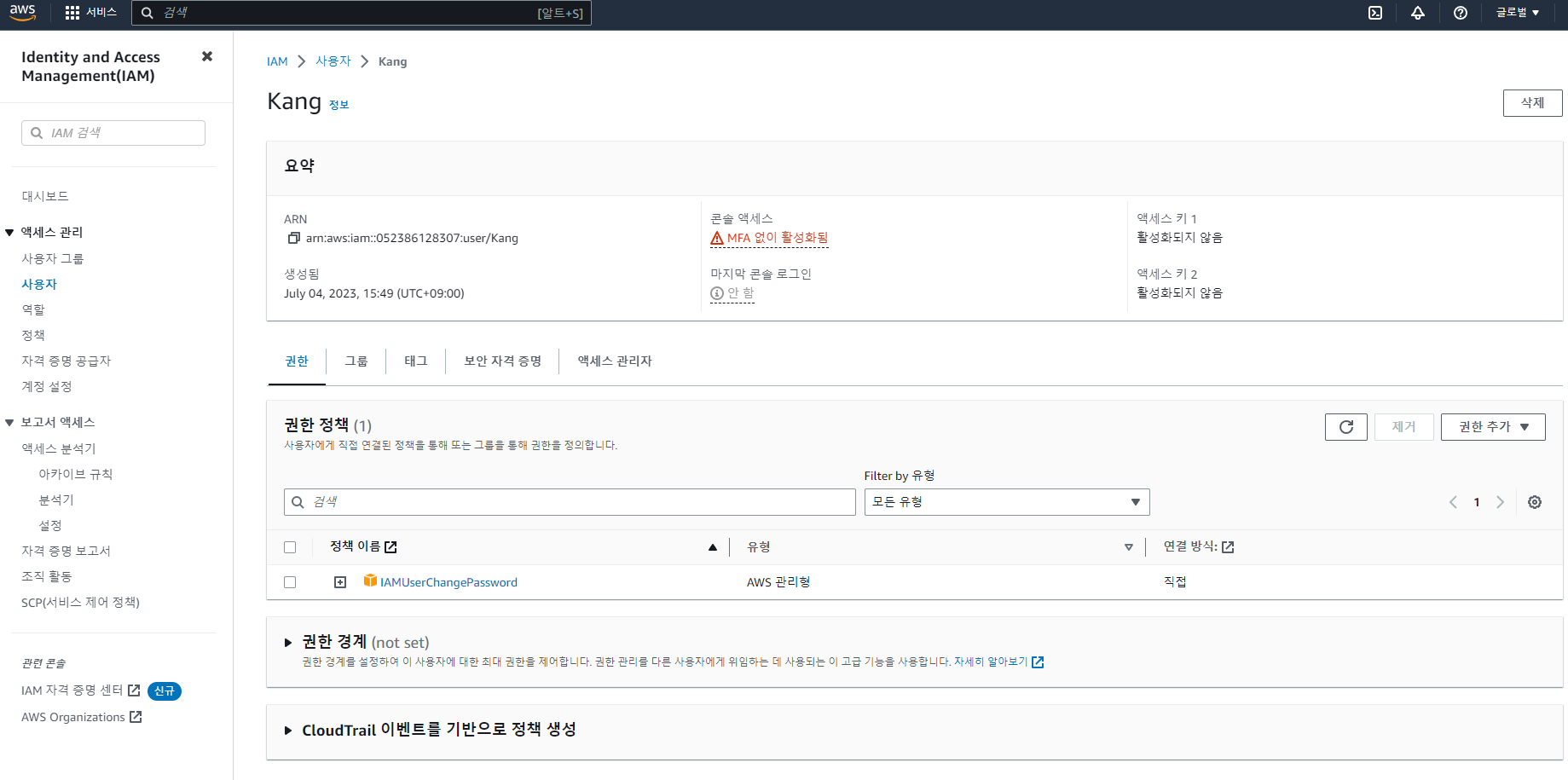Select all policies with header checkbox

tap(290, 547)
